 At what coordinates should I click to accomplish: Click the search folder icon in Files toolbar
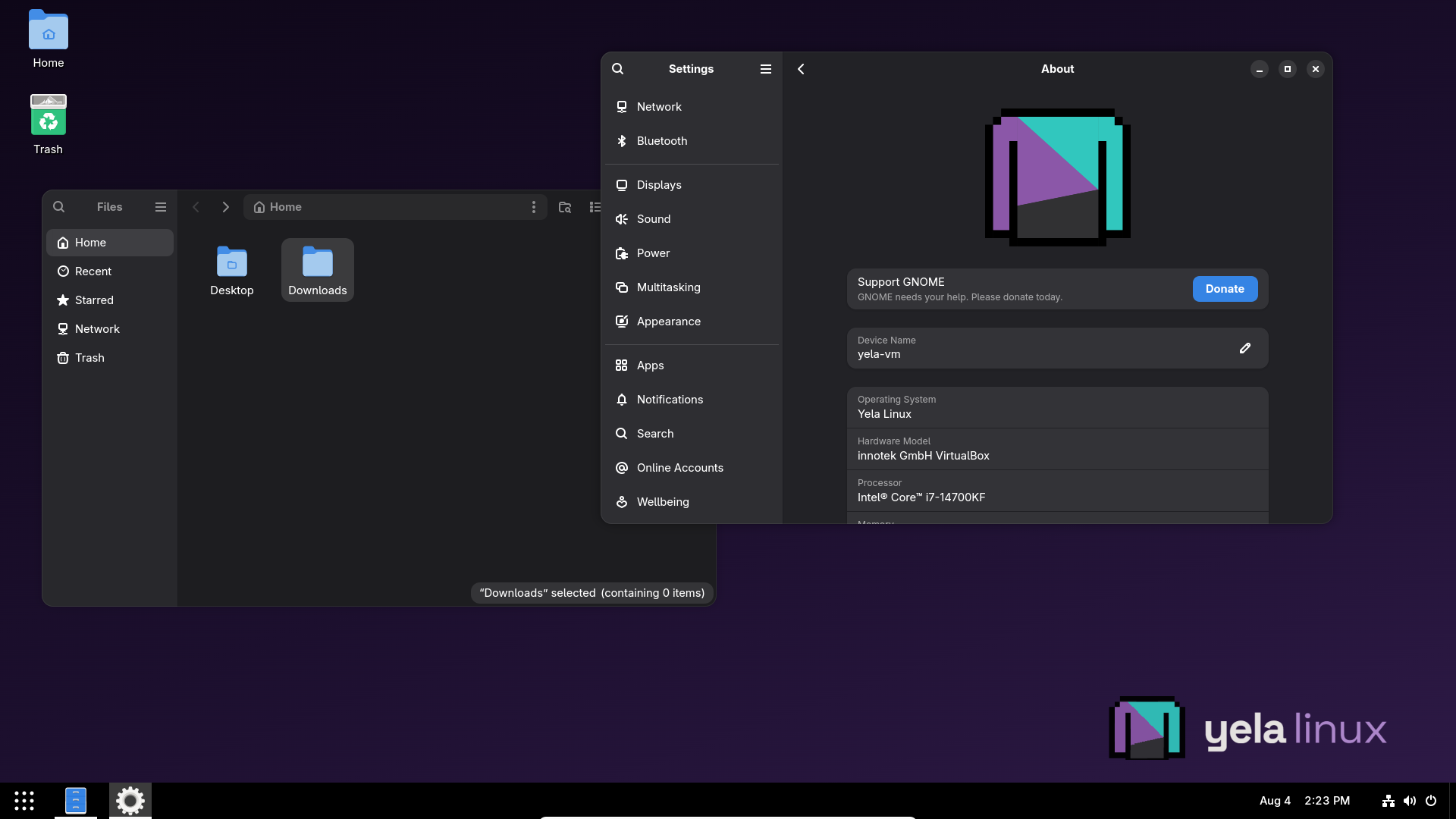pyautogui.click(x=565, y=207)
